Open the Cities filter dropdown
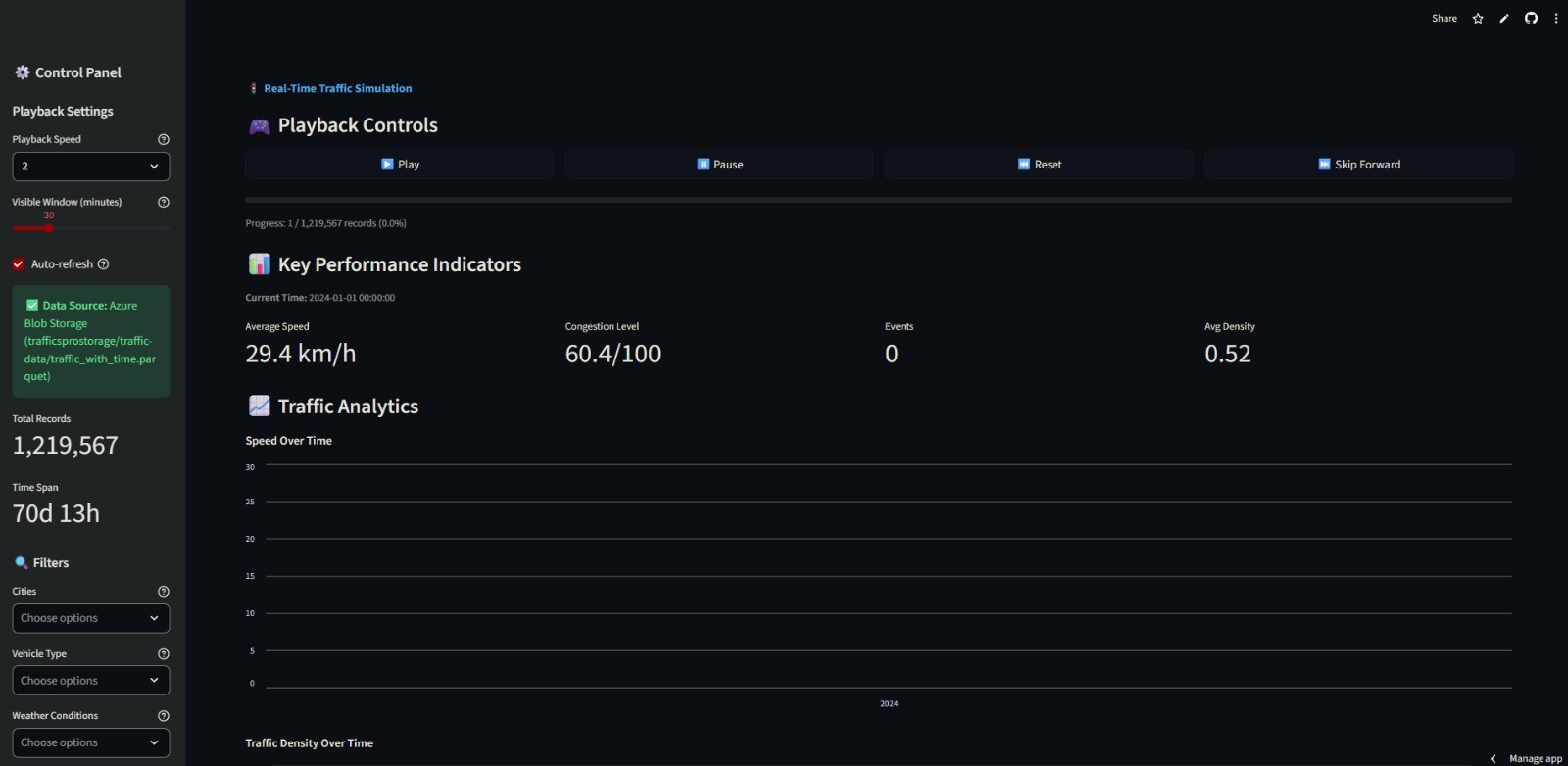Viewport: 1568px width, 766px height. [90, 618]
